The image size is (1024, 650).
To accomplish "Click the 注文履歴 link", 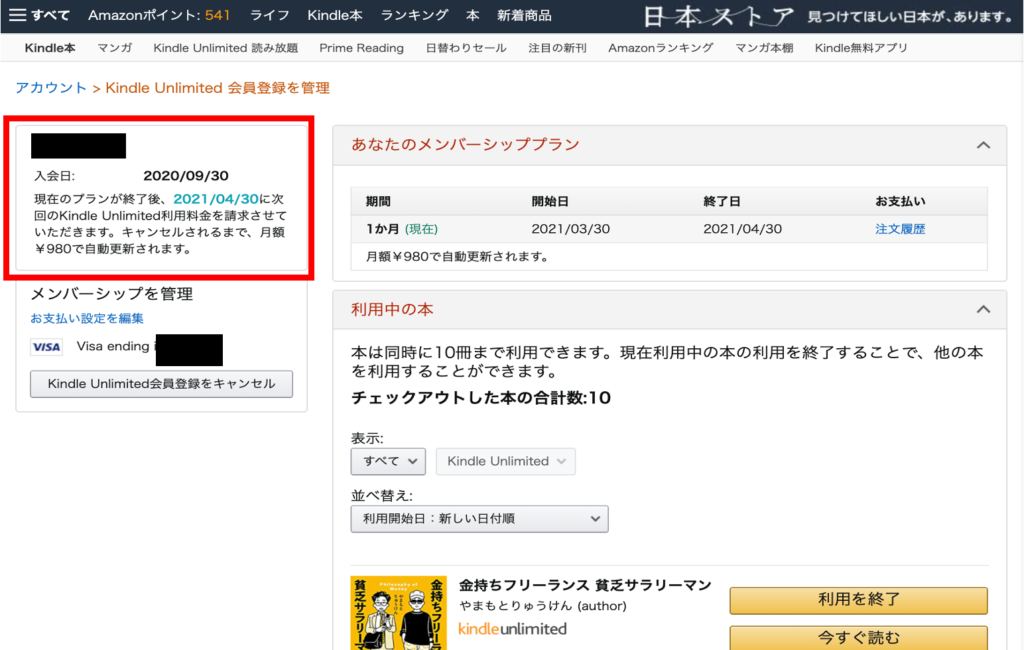I will tap(900, 229).
